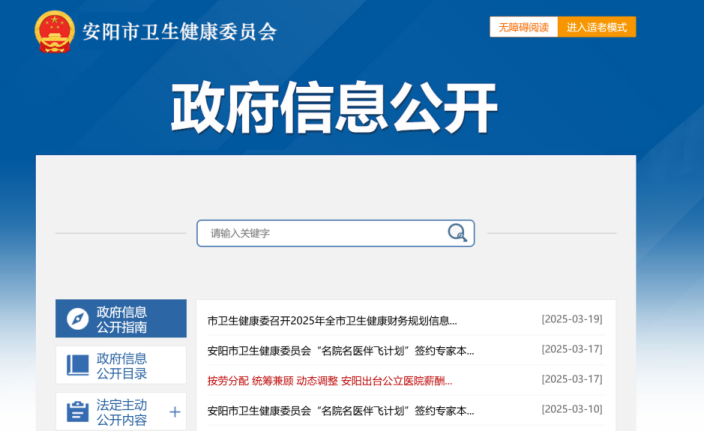The image size is (705, 432).
Task: Click the book icon for 政府信息公开目录
Action: 78,365
